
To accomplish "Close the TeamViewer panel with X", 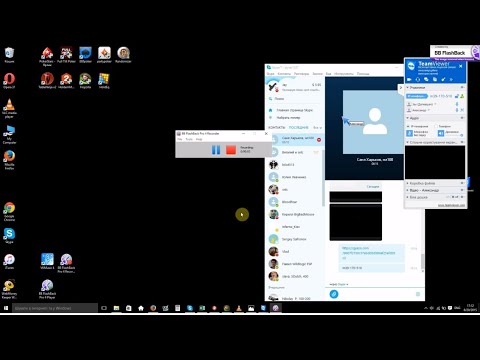I will (x=461, y=66).
